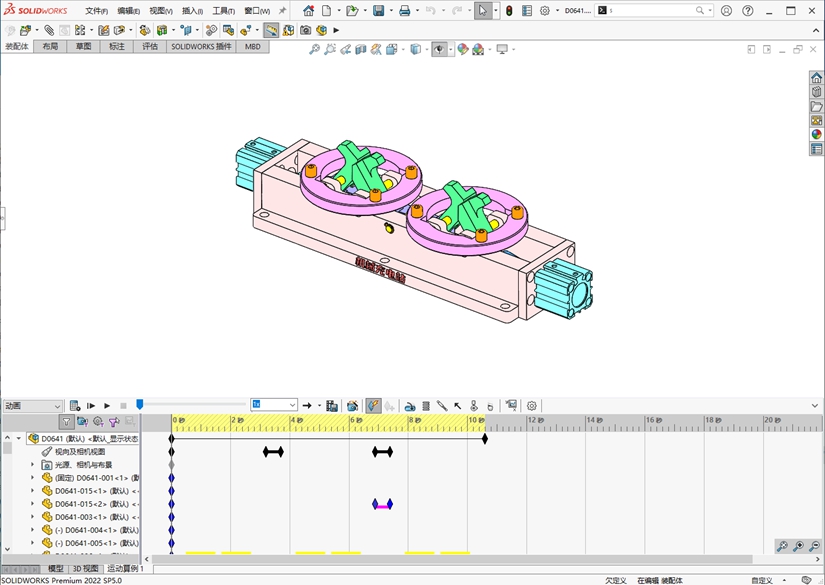Click the Save Animation icon

coord(332,406)
